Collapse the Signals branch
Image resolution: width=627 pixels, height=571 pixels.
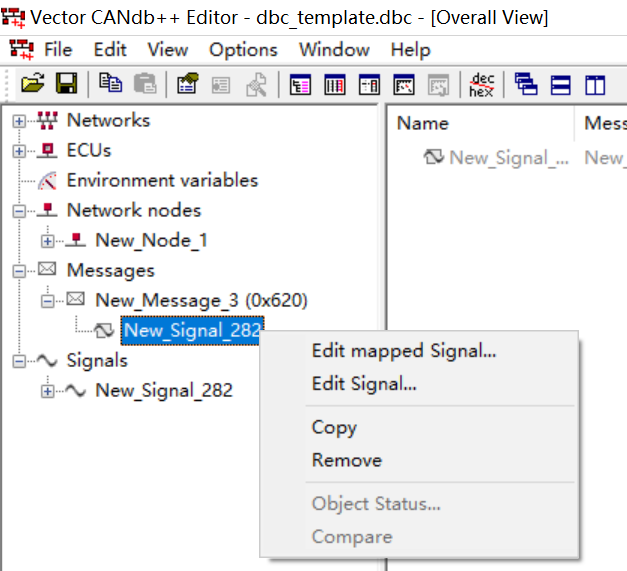tap(19, 361)
